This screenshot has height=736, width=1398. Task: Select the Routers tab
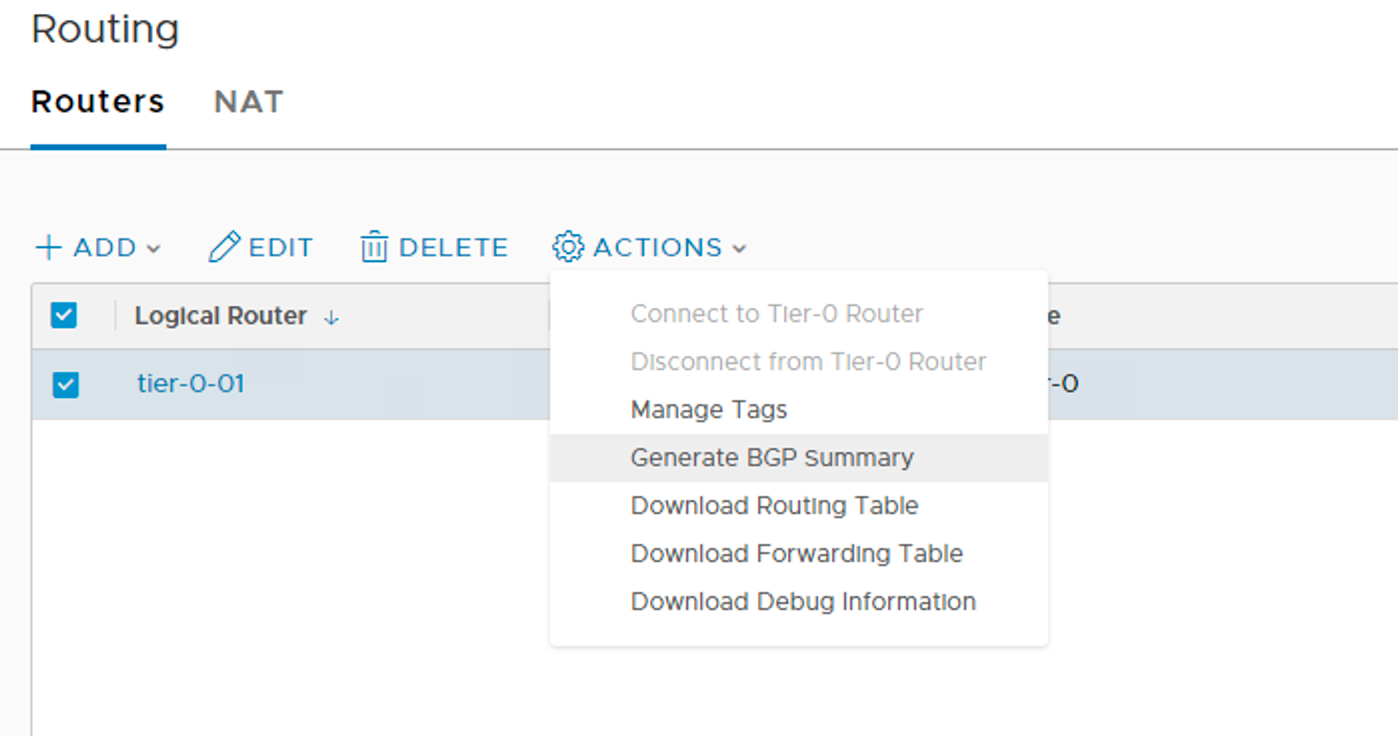click(98, 102)
